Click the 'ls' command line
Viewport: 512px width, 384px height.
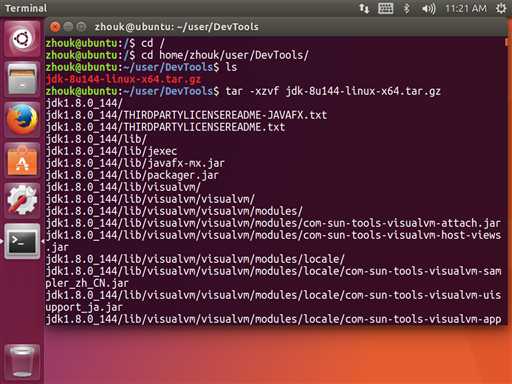click(x=142, y=67)
